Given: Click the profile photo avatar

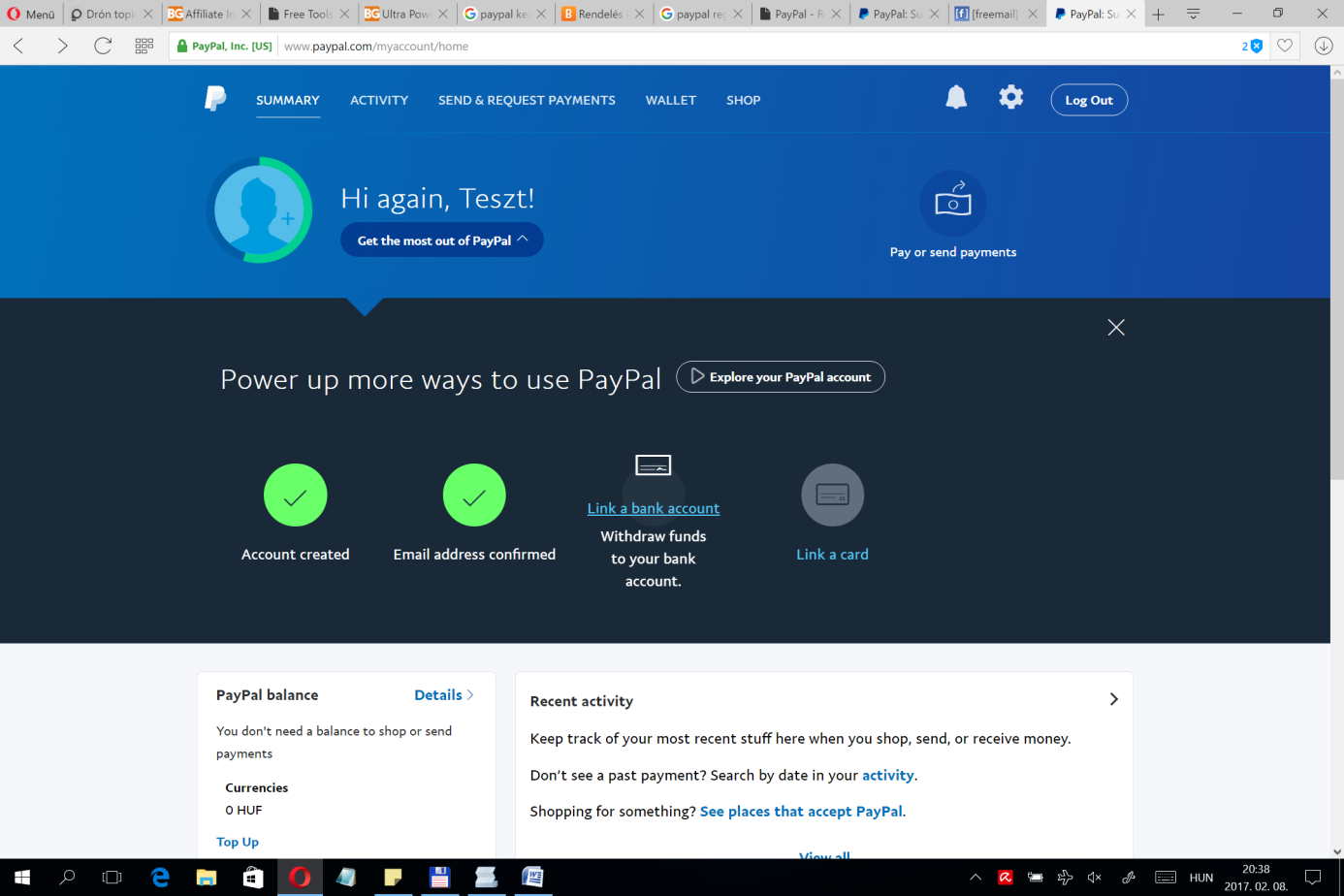Looking at the screenshot, I should [259, 209].
